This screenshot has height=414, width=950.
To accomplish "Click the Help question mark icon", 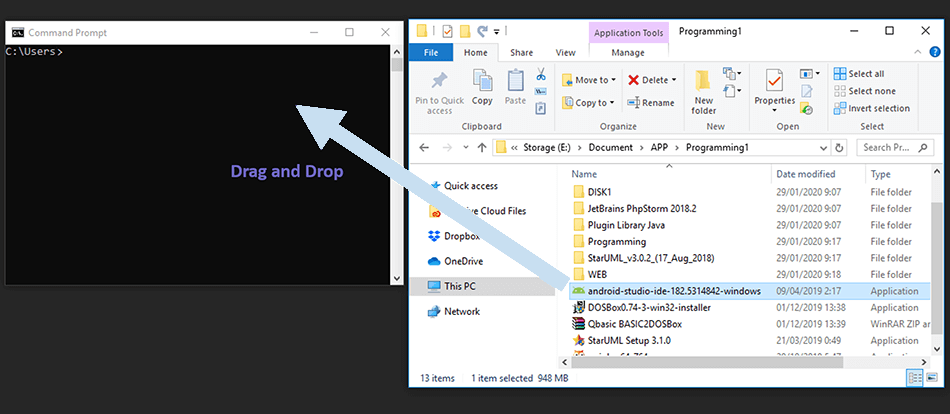I will pos(935,53).
